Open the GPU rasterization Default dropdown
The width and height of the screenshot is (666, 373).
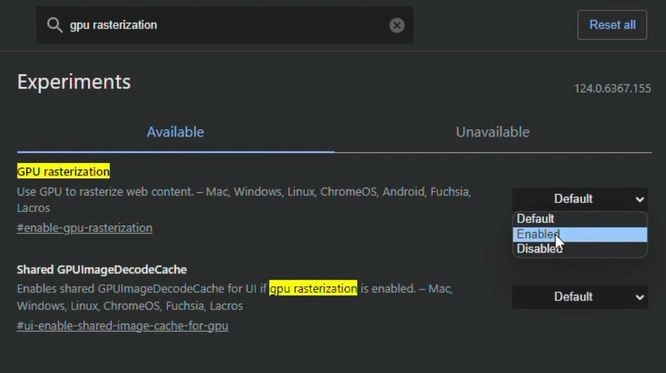[x=580, y=199]
